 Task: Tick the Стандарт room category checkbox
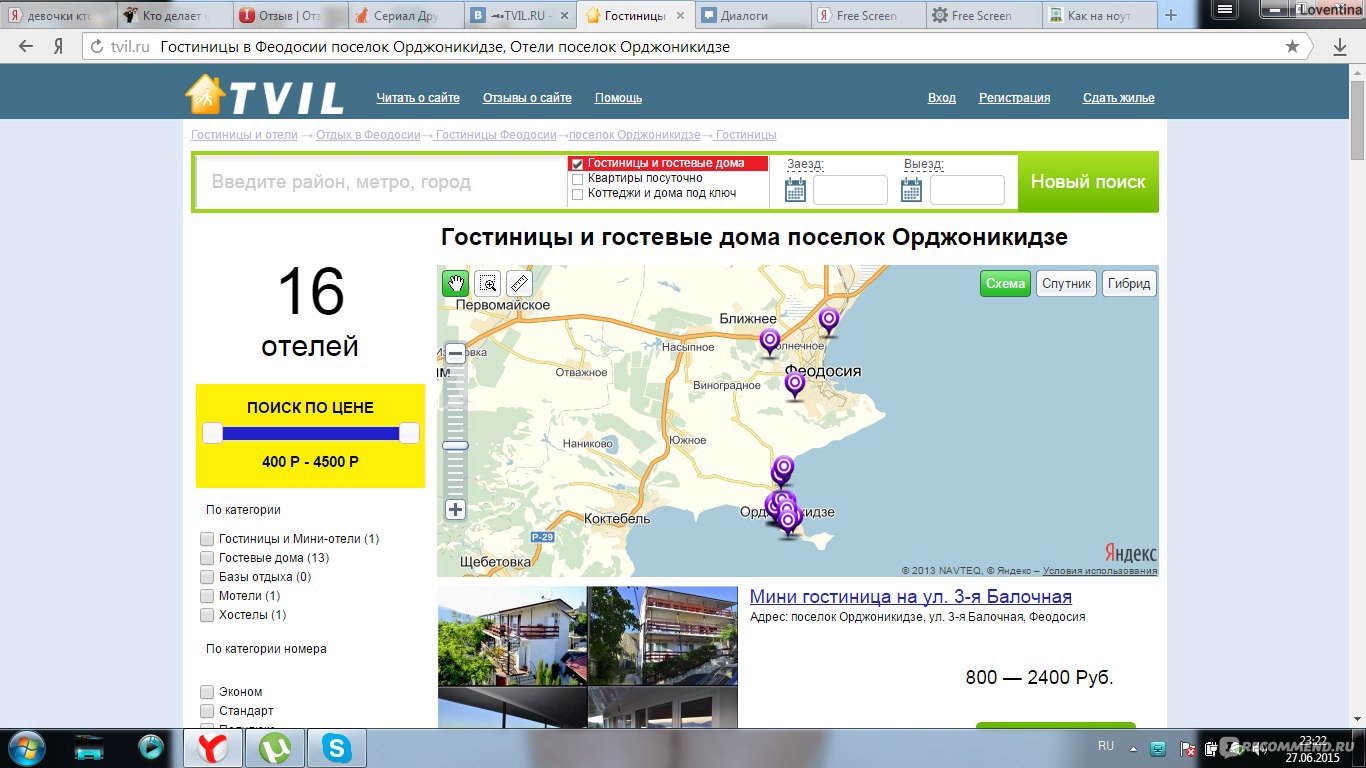click(x=207, y=711)
